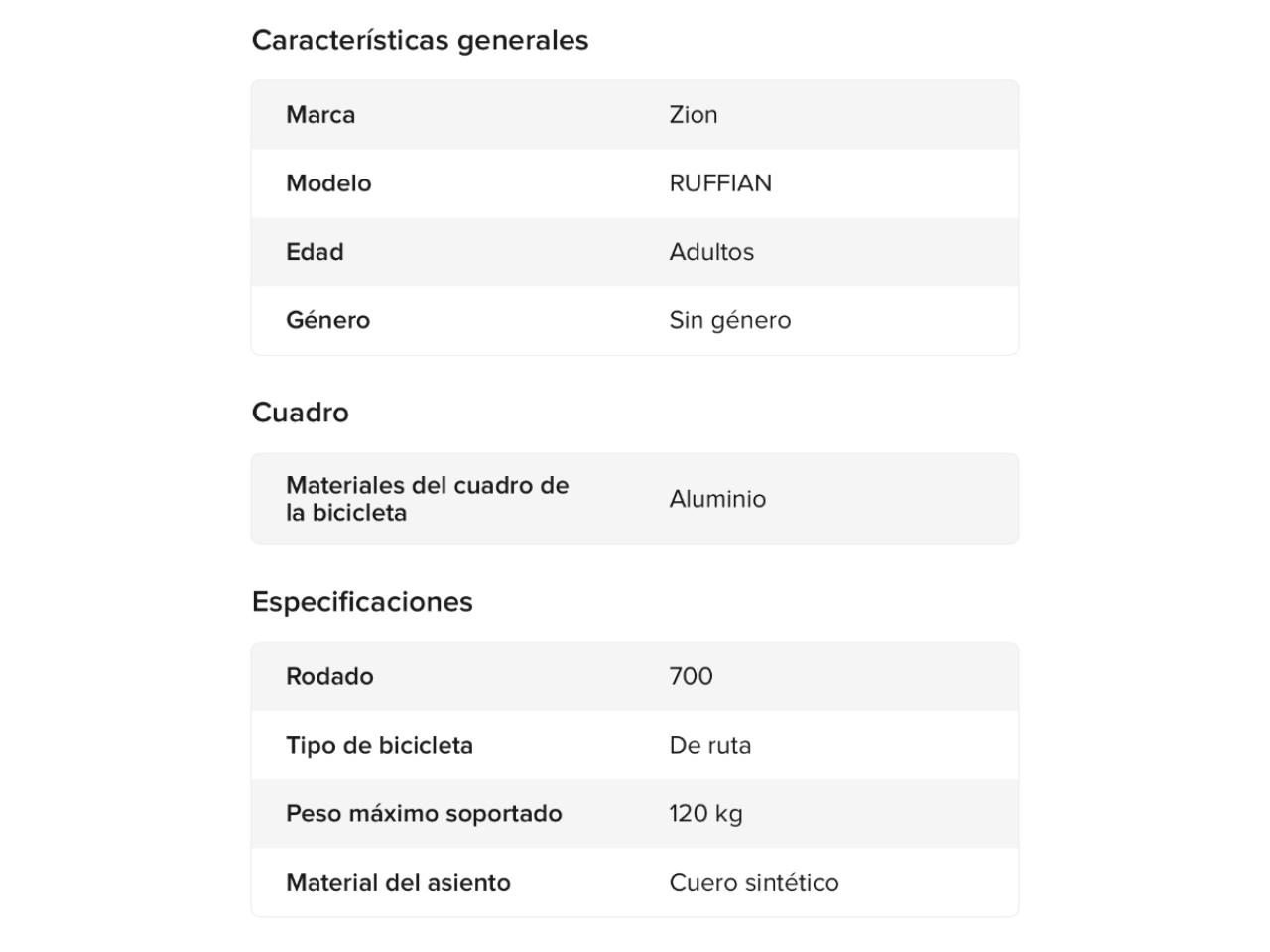Click the 'Modelo' row label
The width and height of the screenshot is (1270, 952).
(328, 183)
